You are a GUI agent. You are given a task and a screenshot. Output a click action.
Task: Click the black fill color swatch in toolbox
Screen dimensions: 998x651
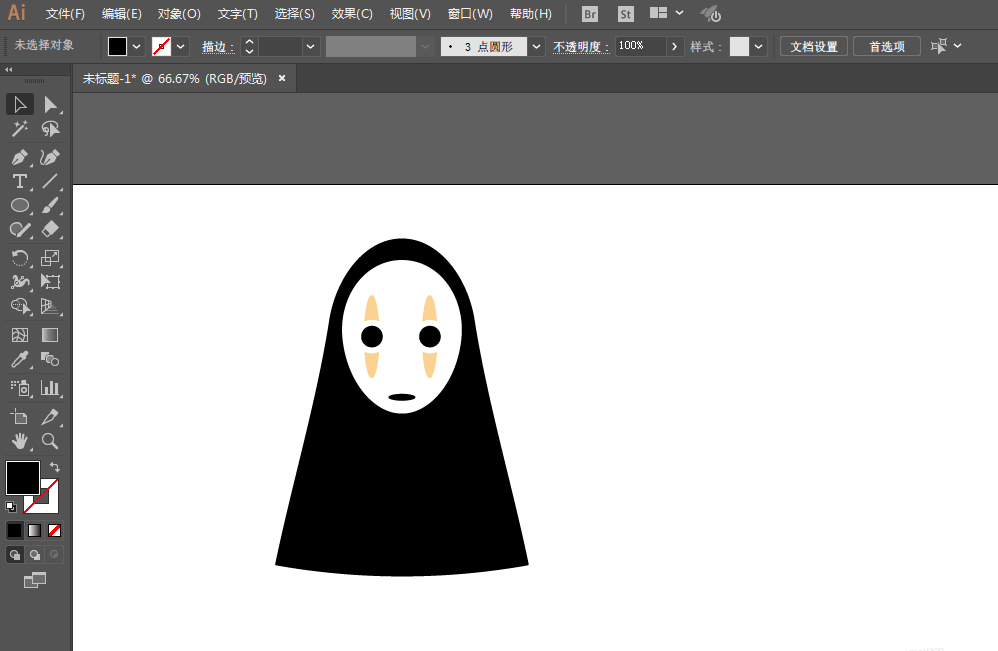click(22, 477)
